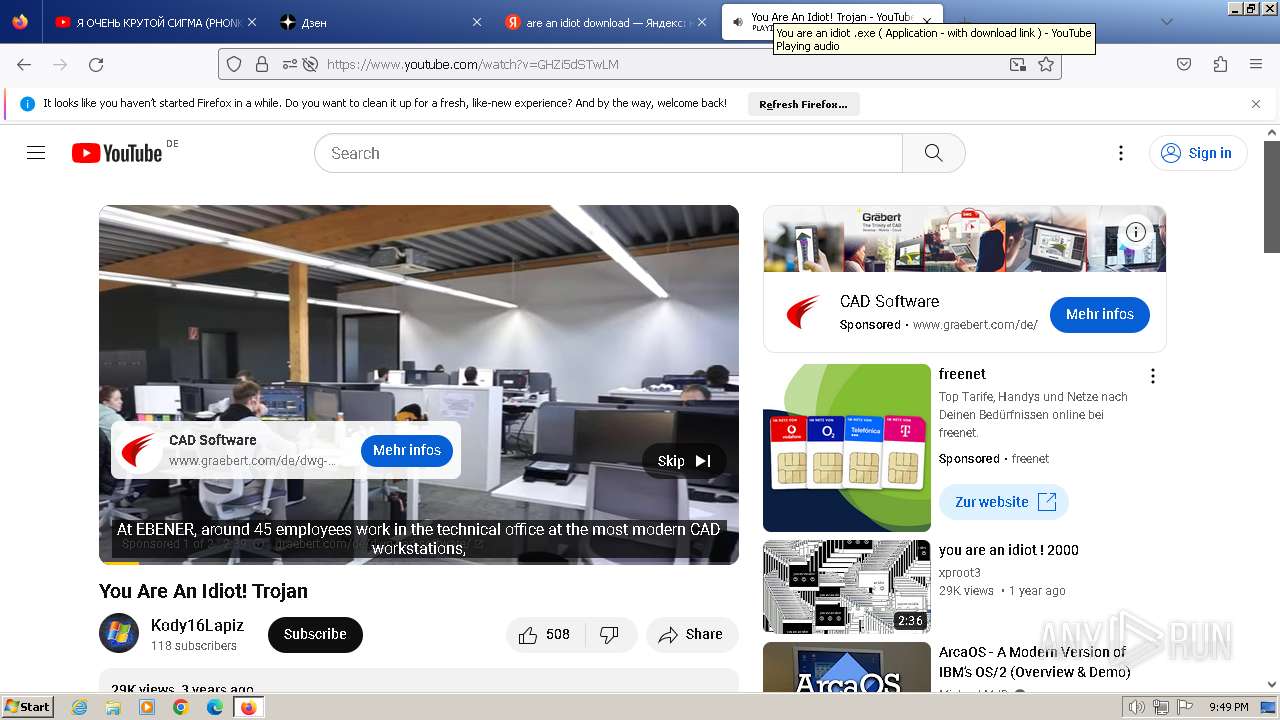Open the list all tabs dropdown
Viewport: 1280px width, 720px height.
pyautogui.click(x=1166, y=21)
